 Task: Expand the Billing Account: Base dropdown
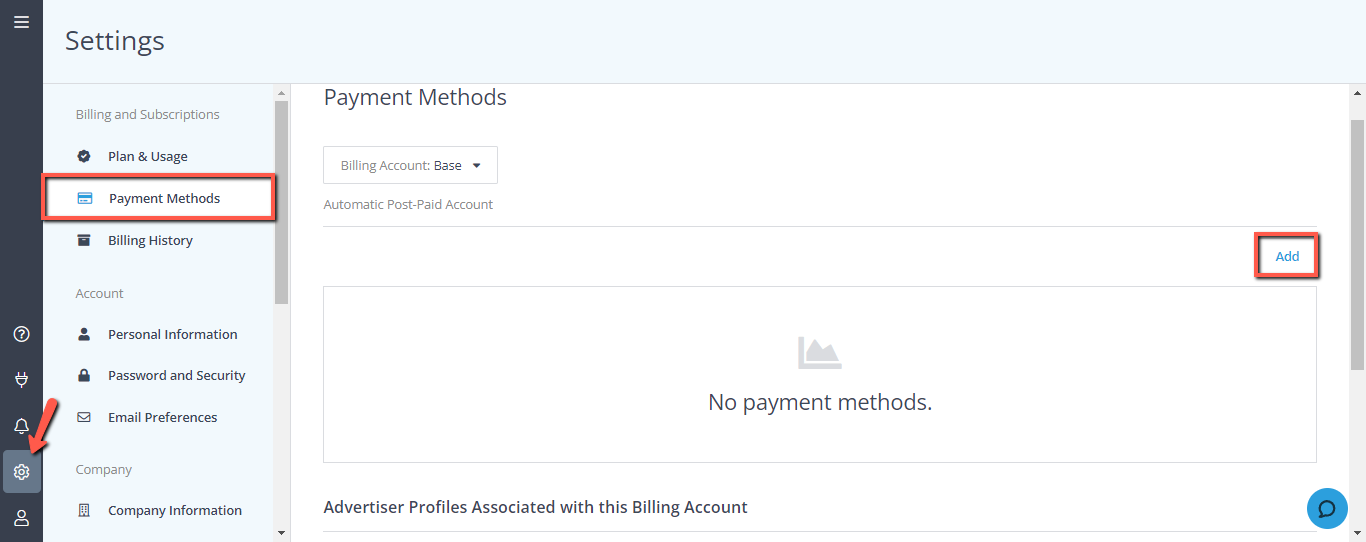[x=410, y=165]
